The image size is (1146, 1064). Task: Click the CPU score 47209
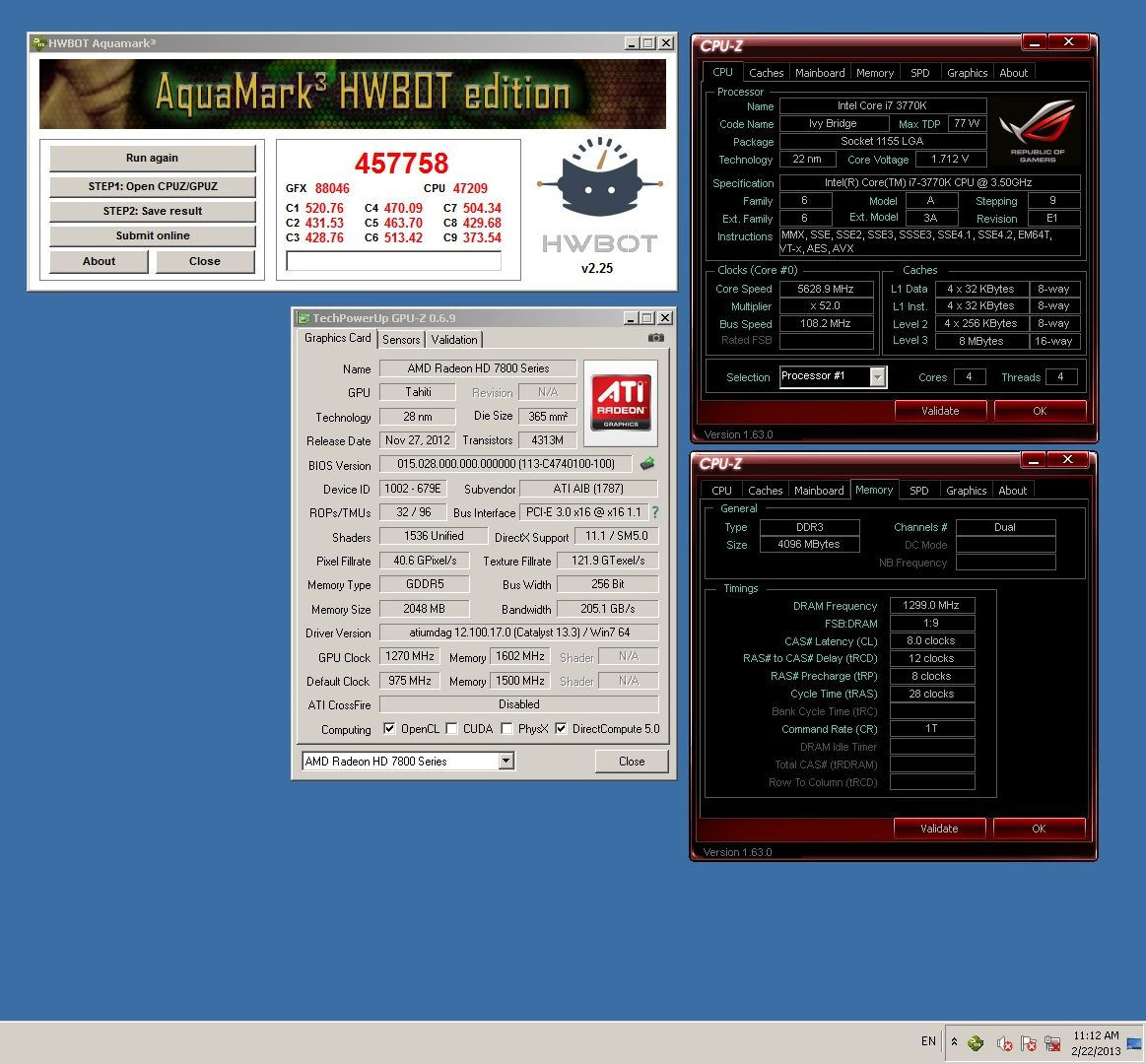tap(470, 188)
